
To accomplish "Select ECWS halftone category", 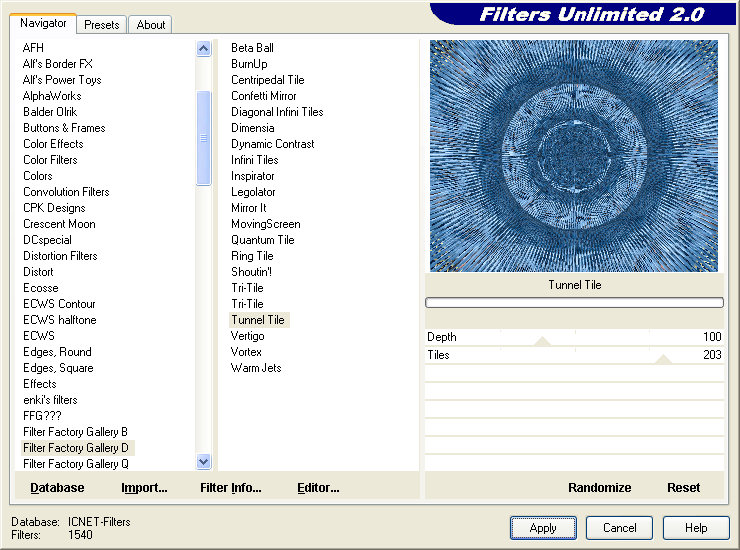I will pos(59,320).
